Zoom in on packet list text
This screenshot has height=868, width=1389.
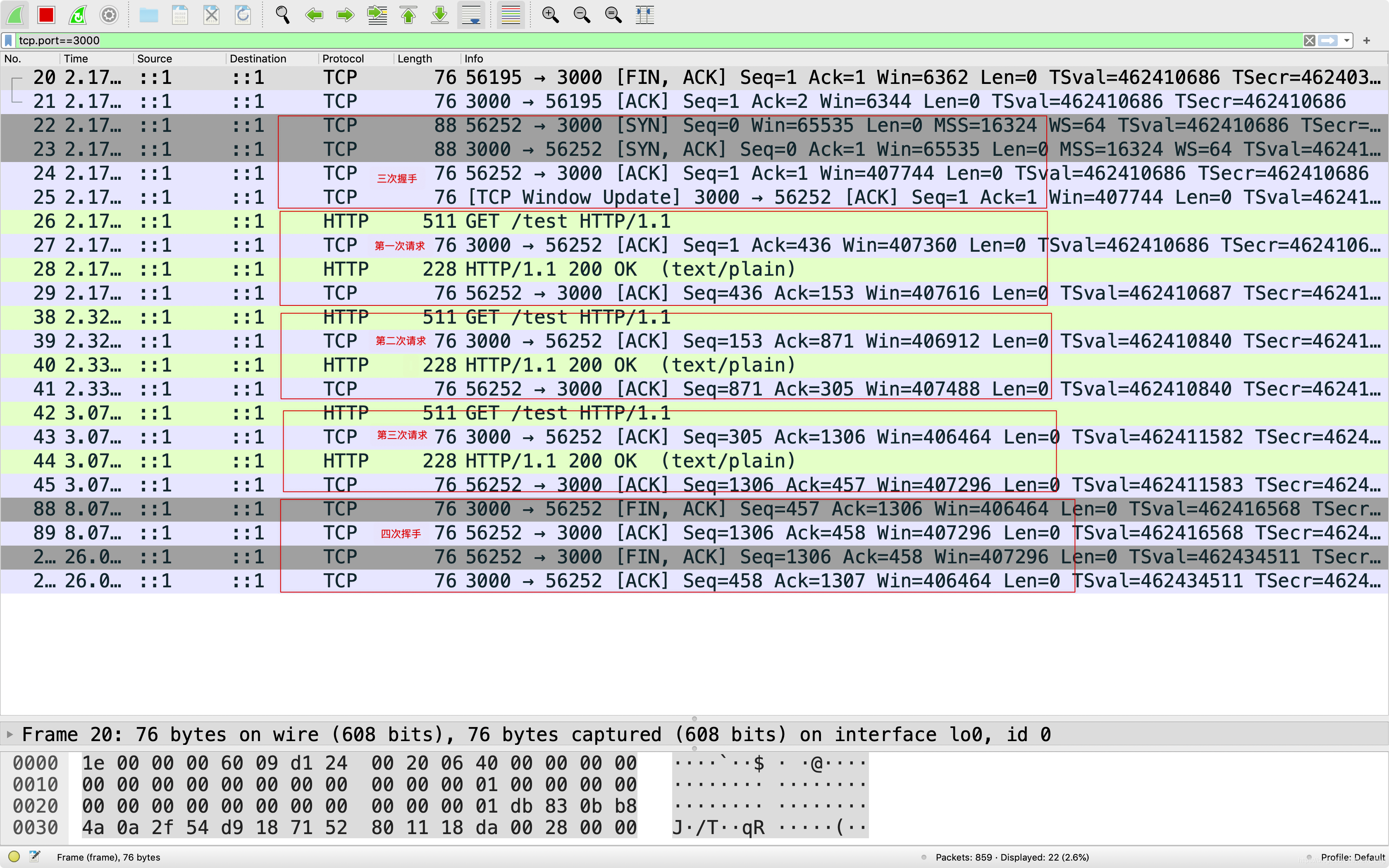coord(550,15)
